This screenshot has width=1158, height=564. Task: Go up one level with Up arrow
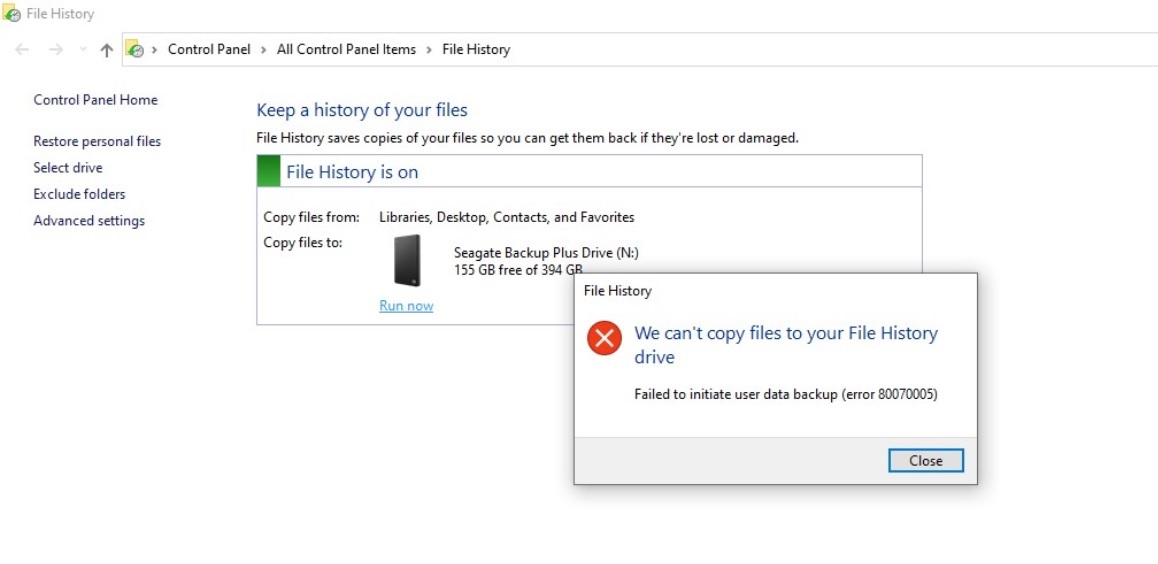point(107,50)
